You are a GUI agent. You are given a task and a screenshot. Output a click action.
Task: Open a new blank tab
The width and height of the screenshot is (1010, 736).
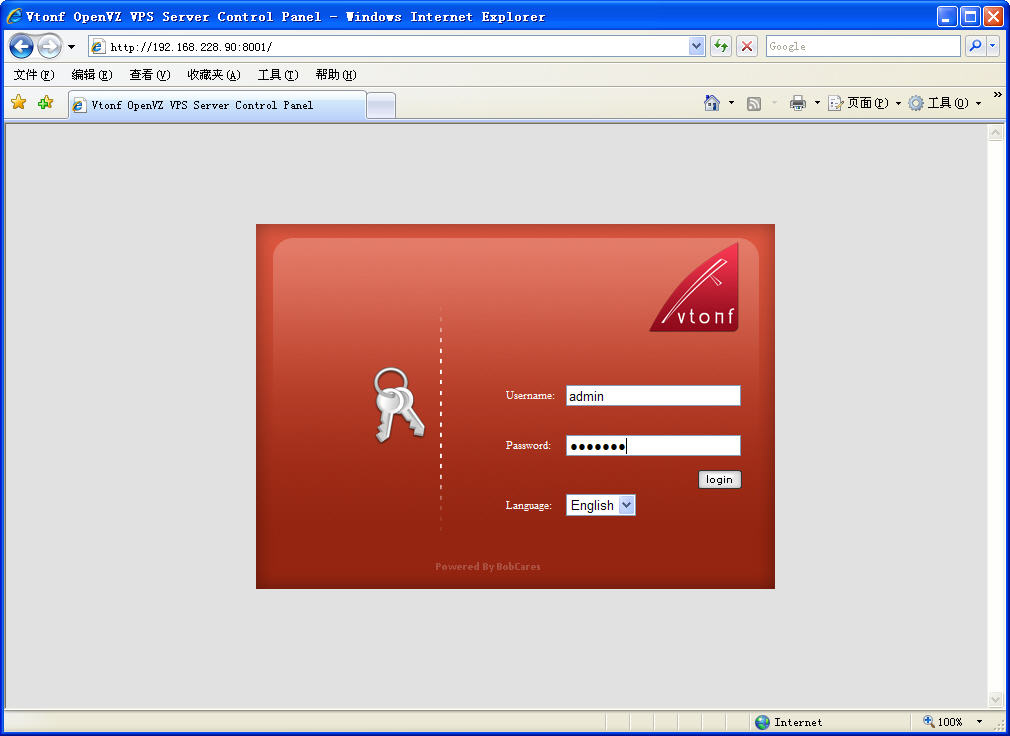(x=381, y=106)
